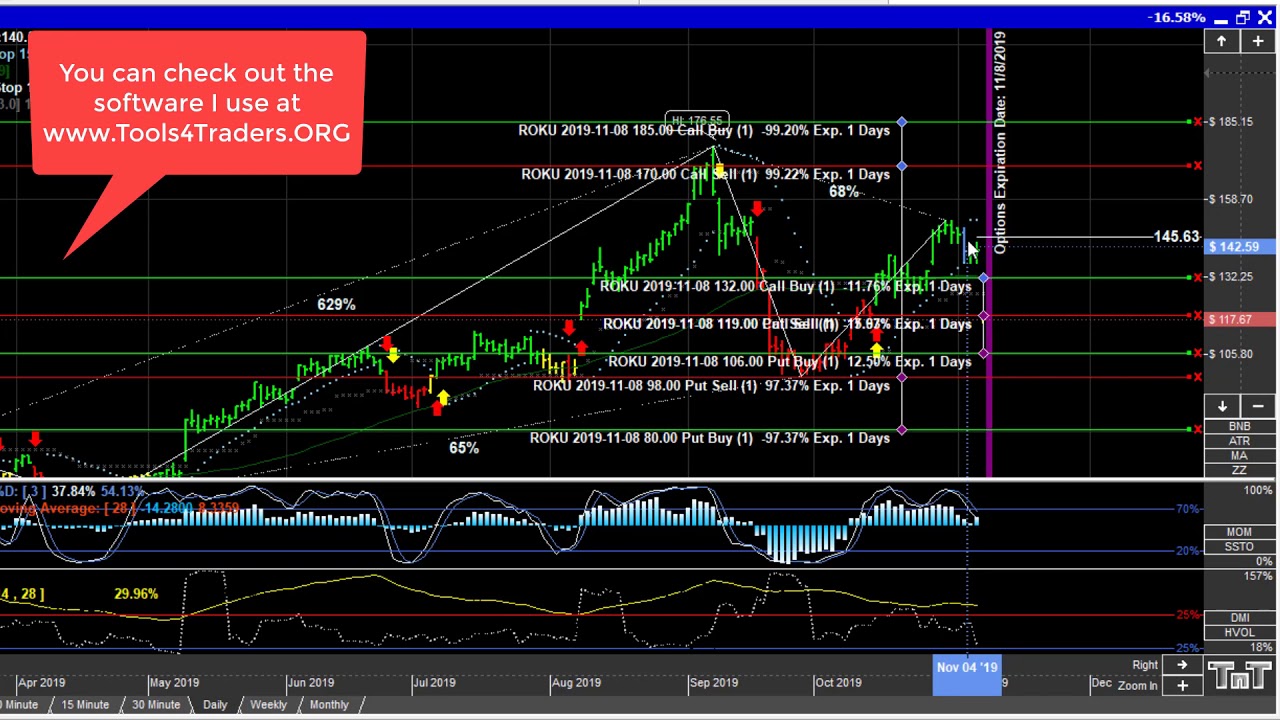Click the 132.00 Call Buy option label
The image size is (1280, 720).
(x=785, y=286)
